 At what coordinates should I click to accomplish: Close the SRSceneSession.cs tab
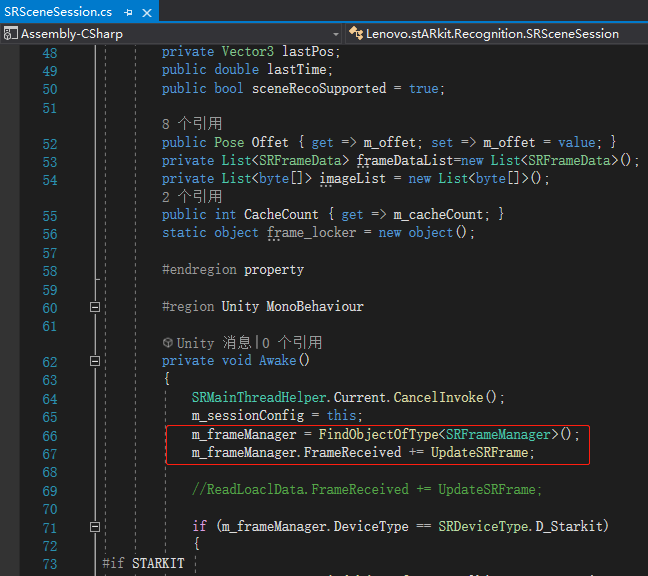click(x=147, y=13)
